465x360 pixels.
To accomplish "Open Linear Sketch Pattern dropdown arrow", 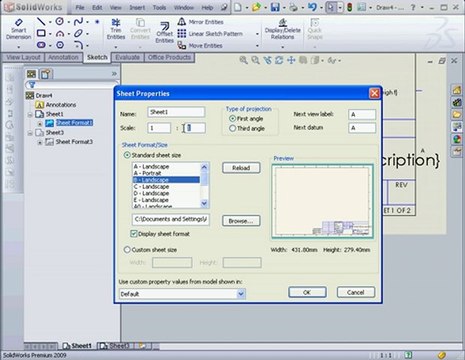I will [257, 34].
